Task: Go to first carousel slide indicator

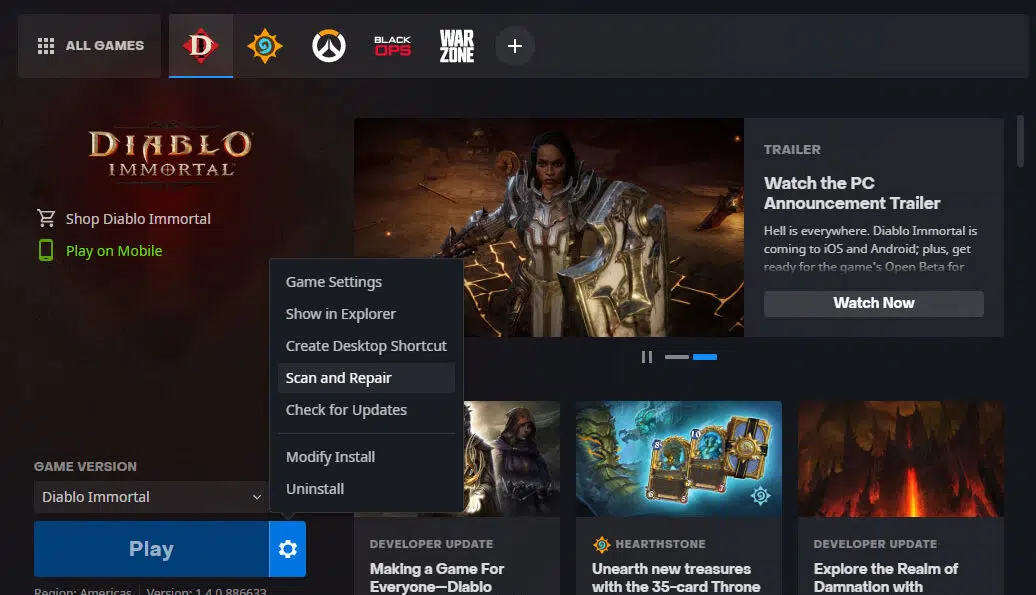Action: [x=677, y=357]
